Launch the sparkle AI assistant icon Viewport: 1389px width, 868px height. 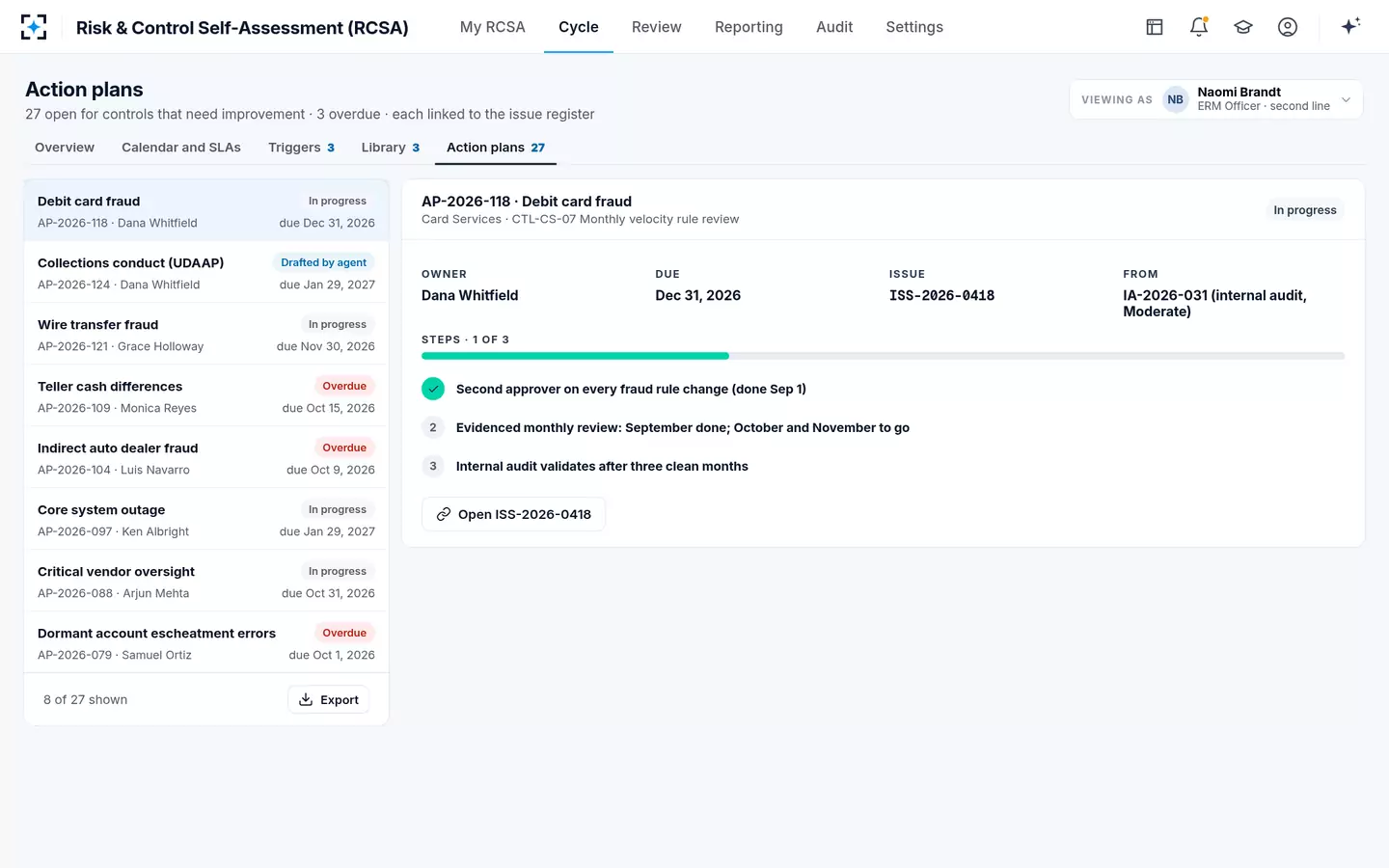click(1350, 26)
